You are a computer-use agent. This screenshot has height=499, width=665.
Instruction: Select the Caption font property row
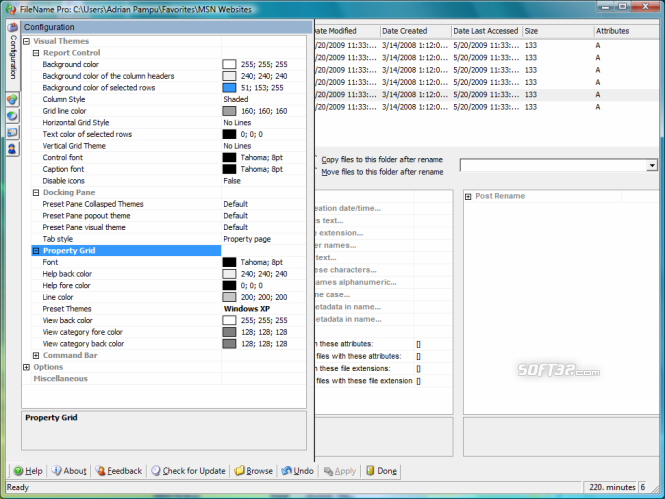168,169
